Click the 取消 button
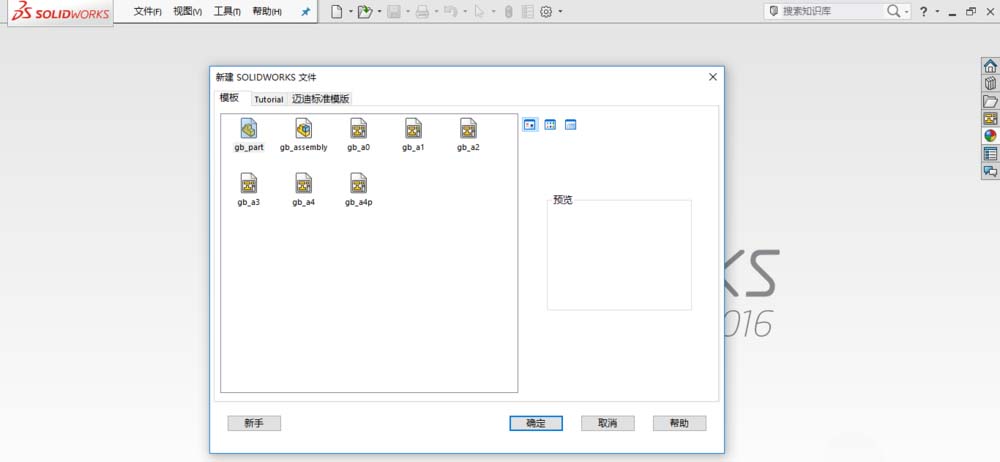1000x462 pixels. click(608, 423)
